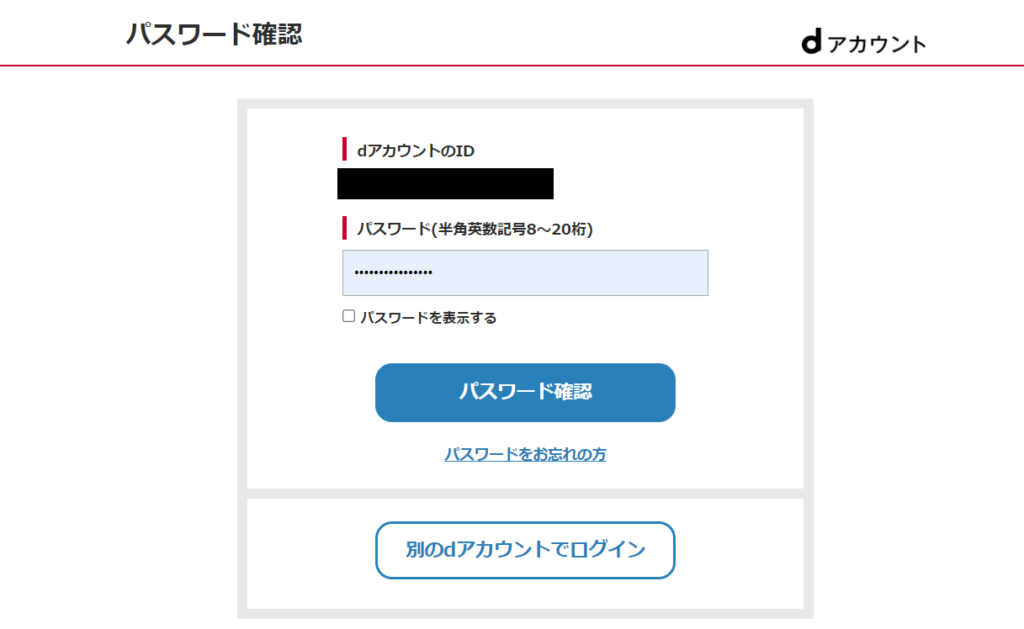
Task: Click the dアカウントのID label
Action: point(415,151)
